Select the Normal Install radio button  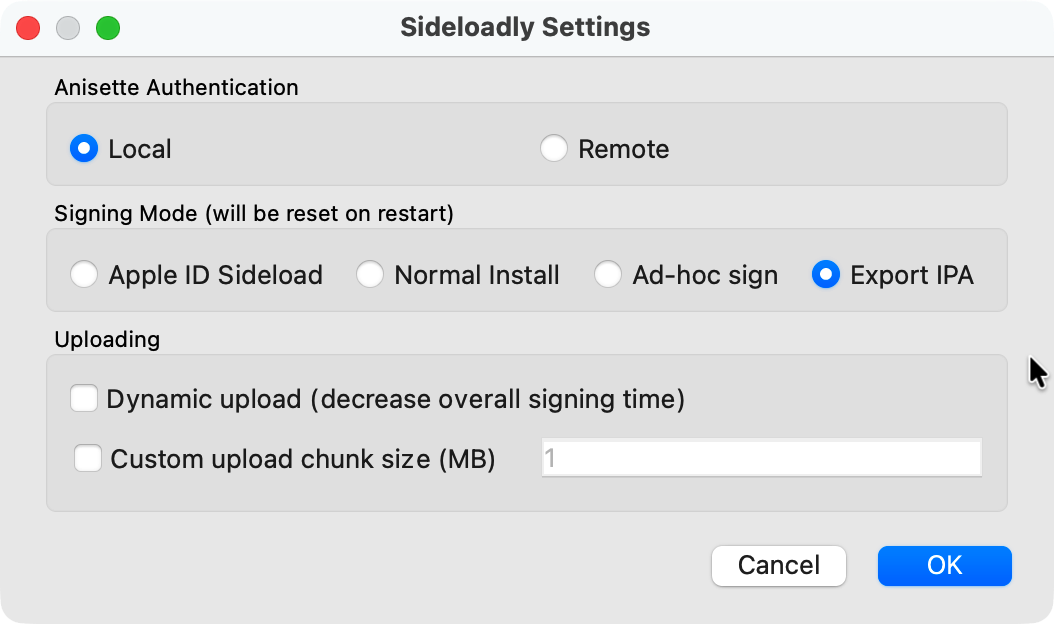370,275
